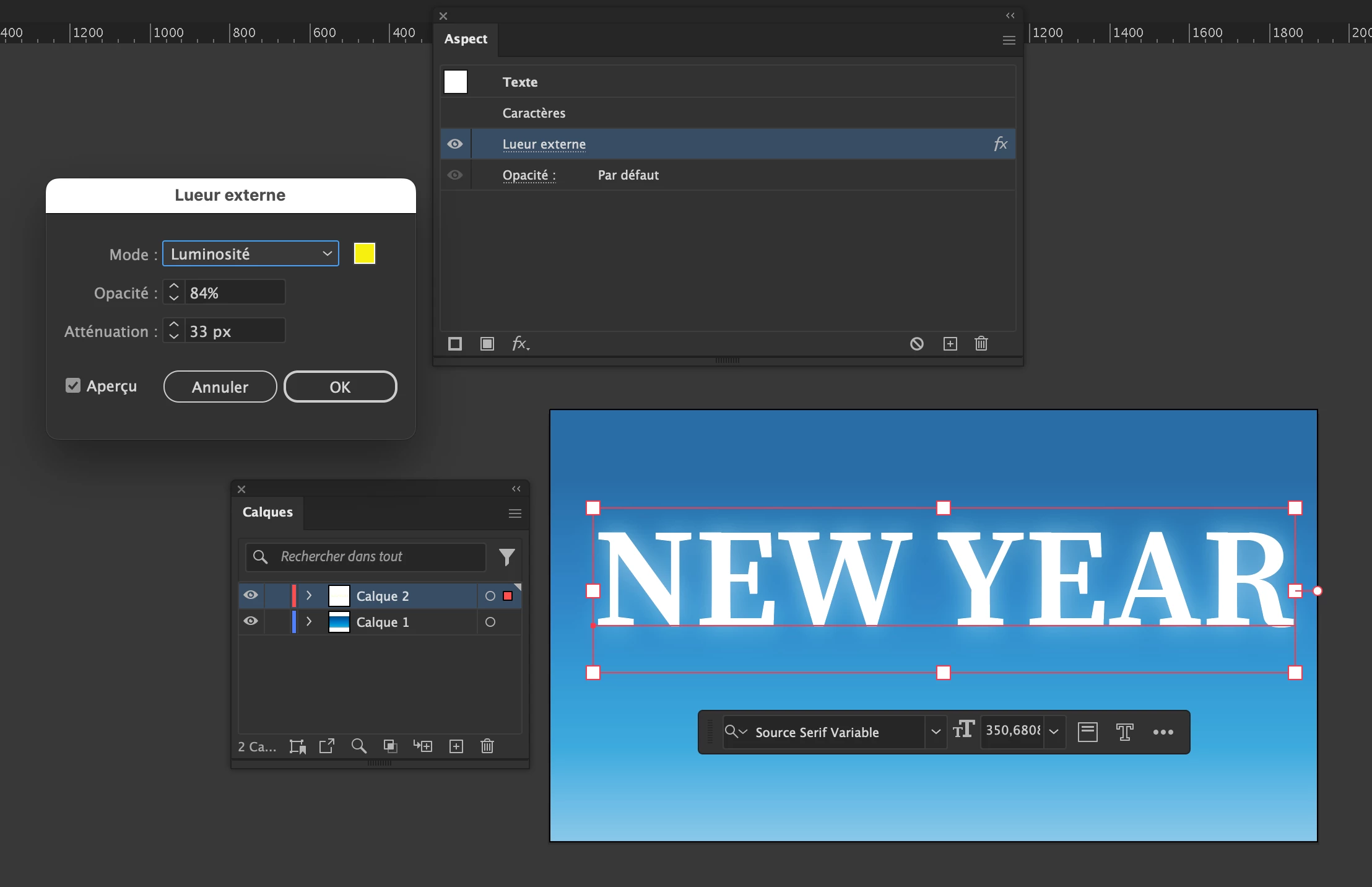
Task: Select the Aspect panel tab
Action: (x=466, y=39)
